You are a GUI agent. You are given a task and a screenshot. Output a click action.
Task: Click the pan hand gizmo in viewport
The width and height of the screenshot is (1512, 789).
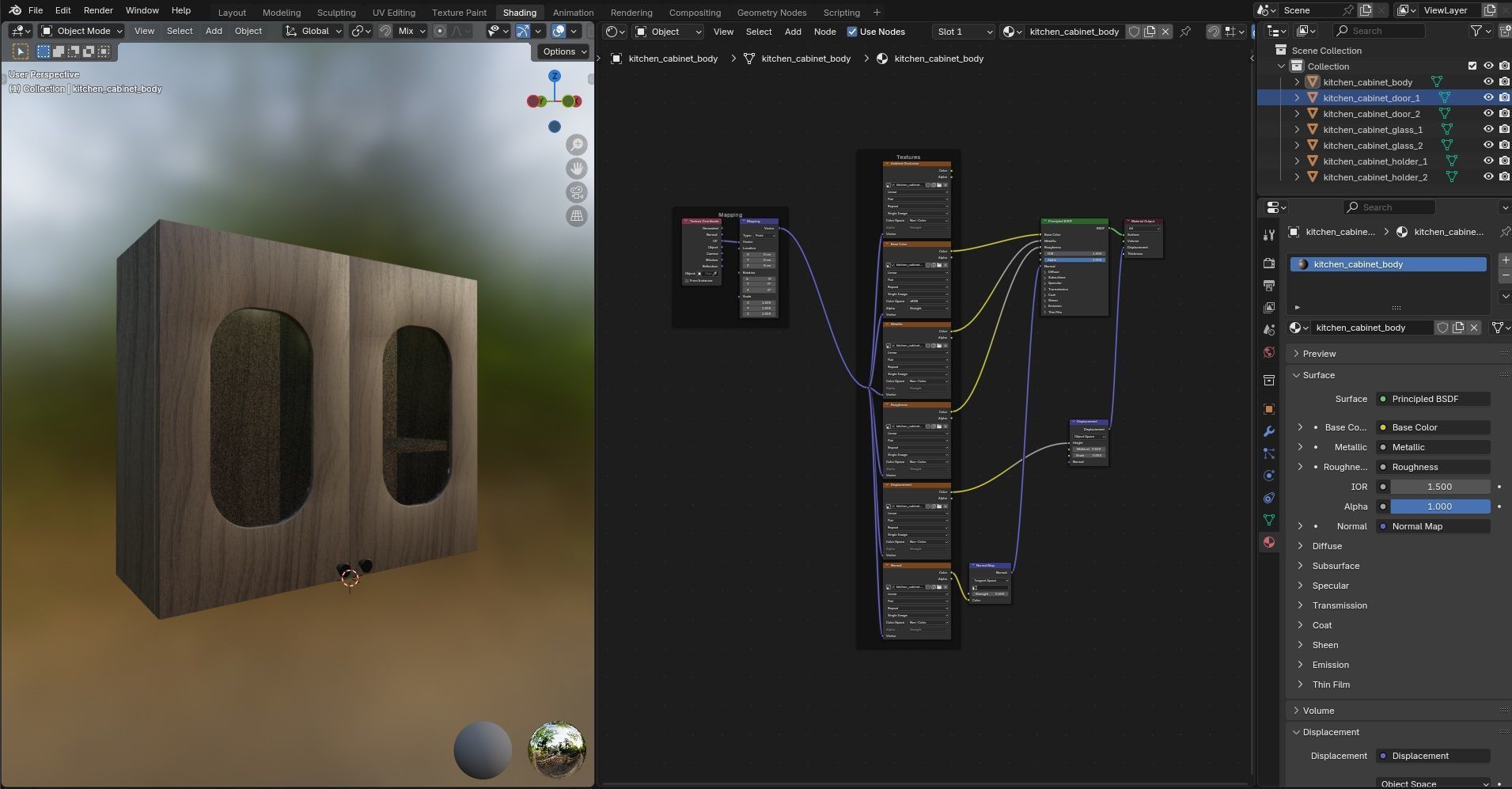point(577,169)
